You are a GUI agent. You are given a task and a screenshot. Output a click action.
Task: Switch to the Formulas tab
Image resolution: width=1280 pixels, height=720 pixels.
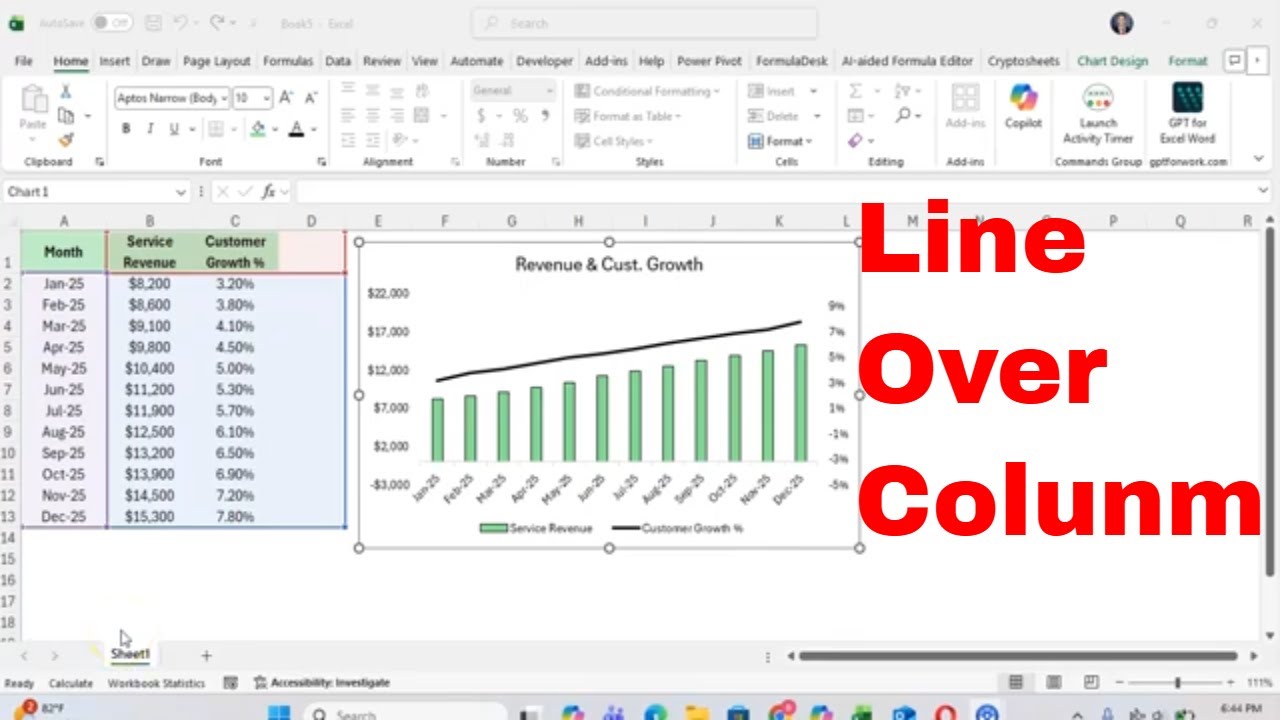coord(288,61)
